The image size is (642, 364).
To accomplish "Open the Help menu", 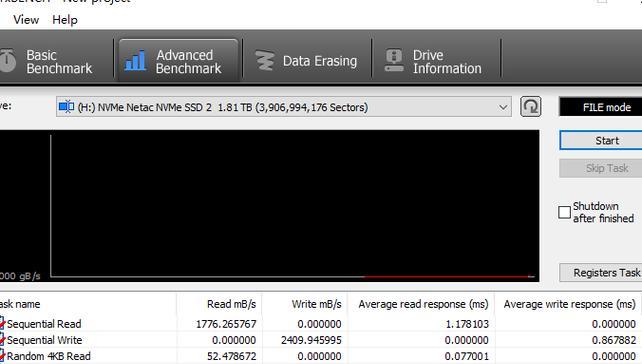I will click(x=65, y=20).
